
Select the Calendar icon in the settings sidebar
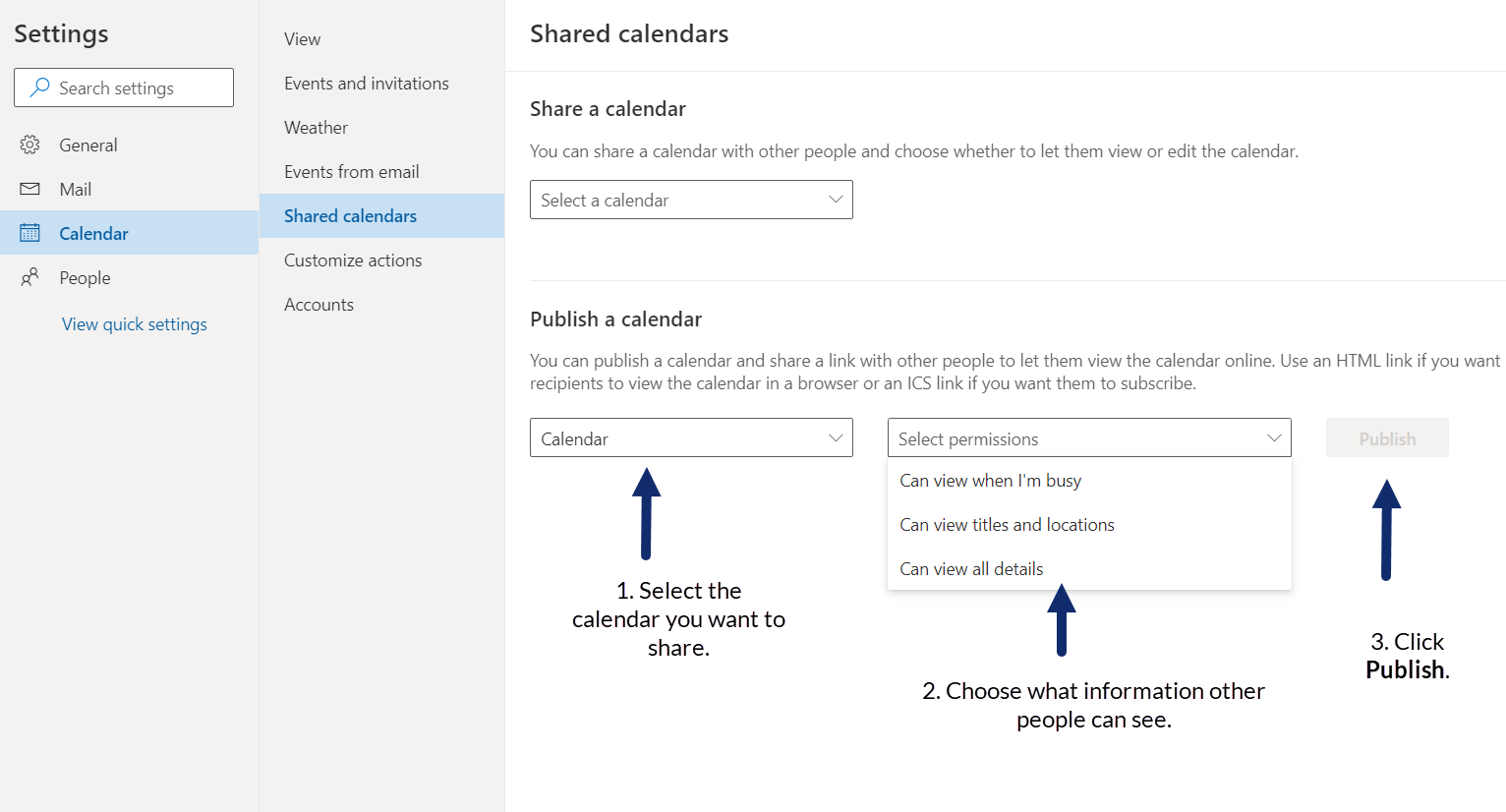pos(29,233)
